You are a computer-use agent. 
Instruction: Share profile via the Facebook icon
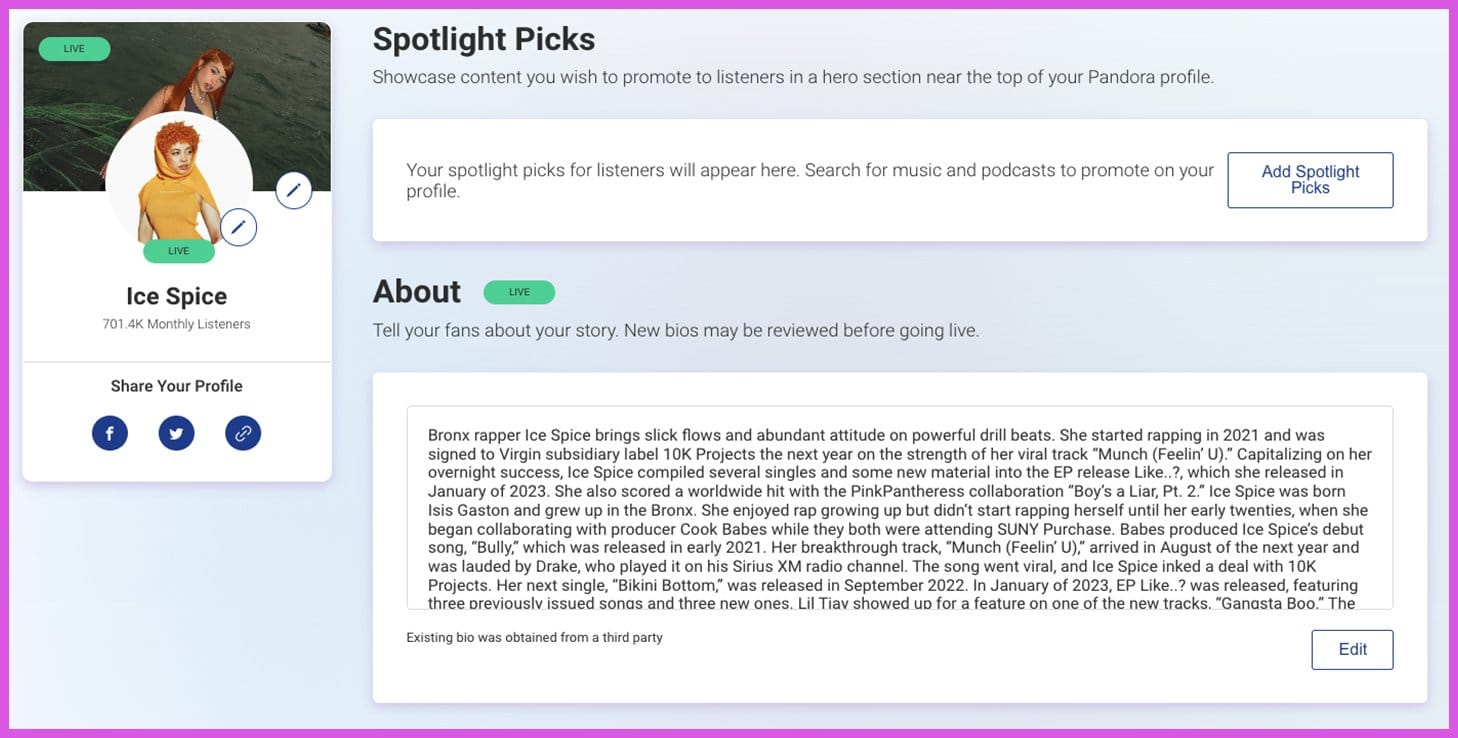(x=110, y=432)
